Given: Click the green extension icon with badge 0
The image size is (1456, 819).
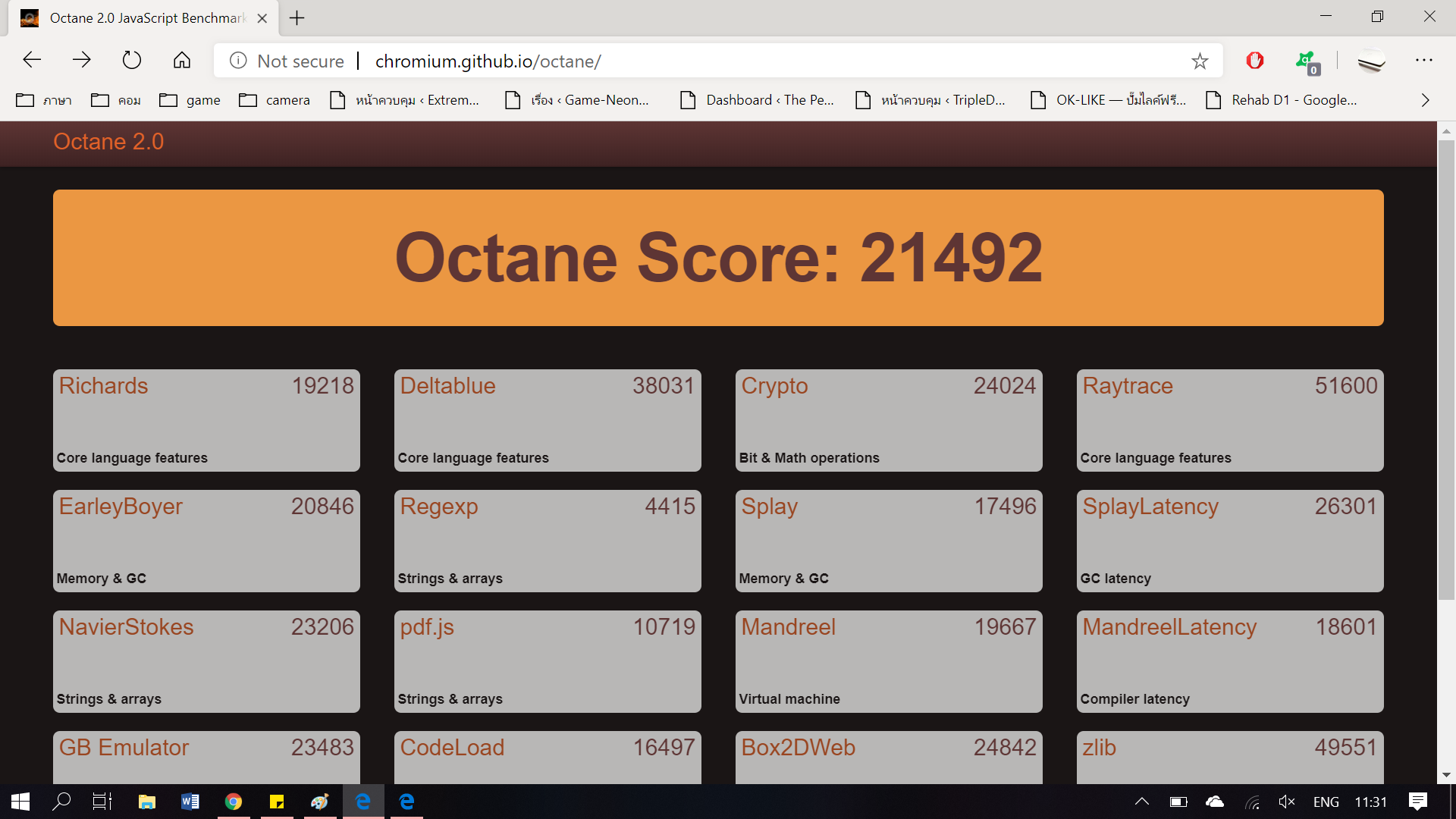Looking at the screenshot, I should click(x=1307, y=62).
